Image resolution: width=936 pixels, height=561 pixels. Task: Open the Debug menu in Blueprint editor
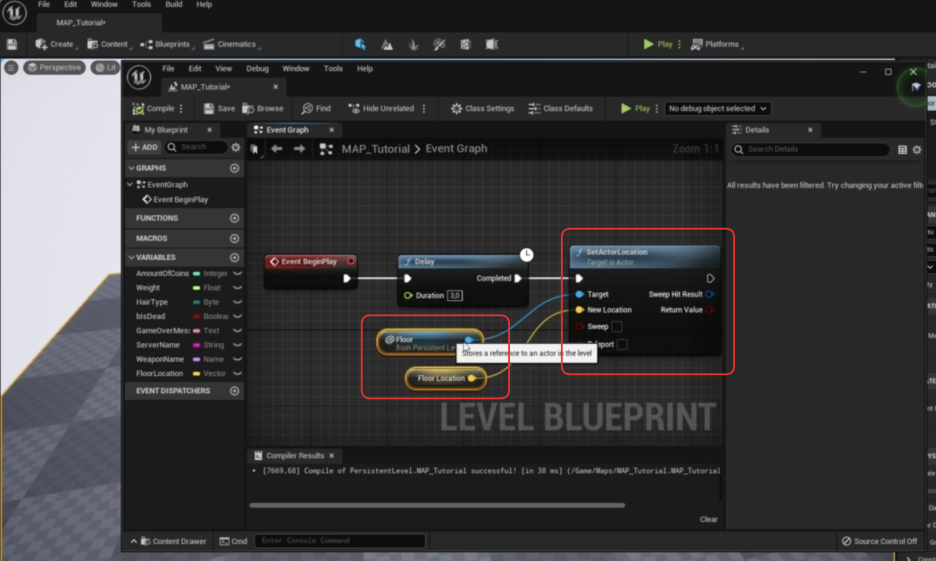pyautogui.click(x=257, y=69)
